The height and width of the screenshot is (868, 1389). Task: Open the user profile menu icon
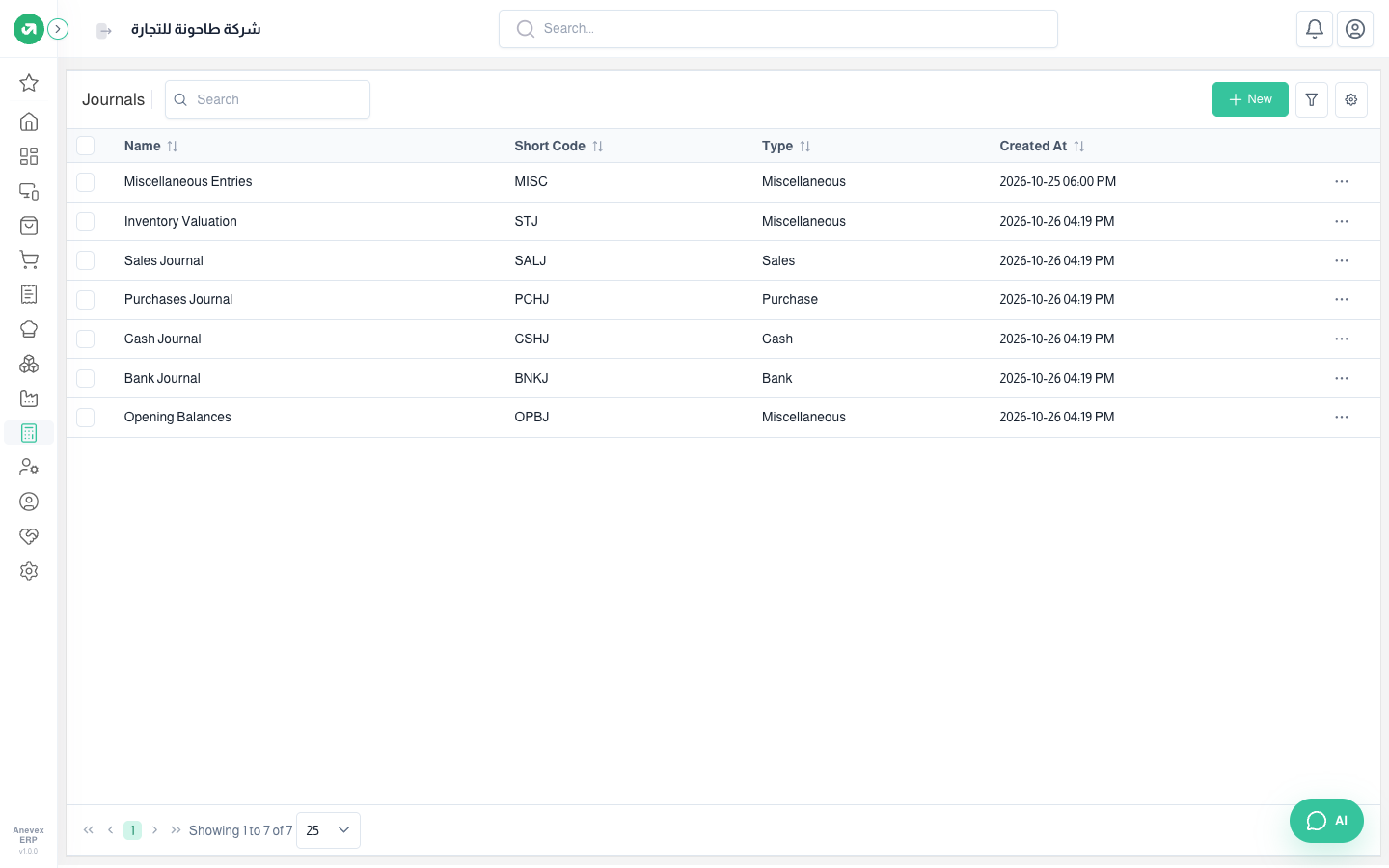click(x=1355, y=29)
